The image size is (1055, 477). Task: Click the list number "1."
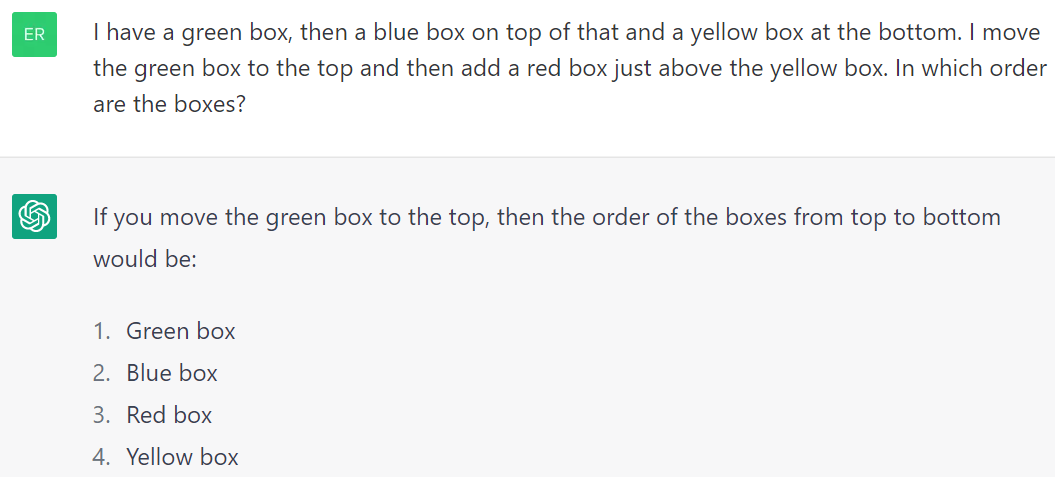(x=101, y=331)
